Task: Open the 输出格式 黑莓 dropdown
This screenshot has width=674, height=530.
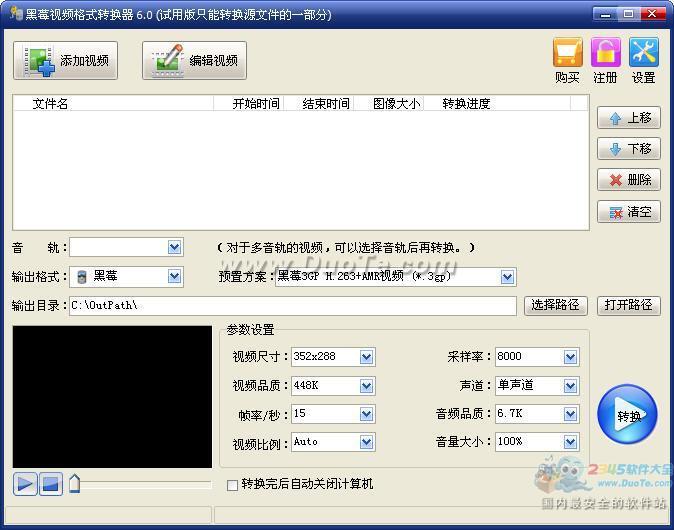Action: pyautogui.click(x=174, y=276)
